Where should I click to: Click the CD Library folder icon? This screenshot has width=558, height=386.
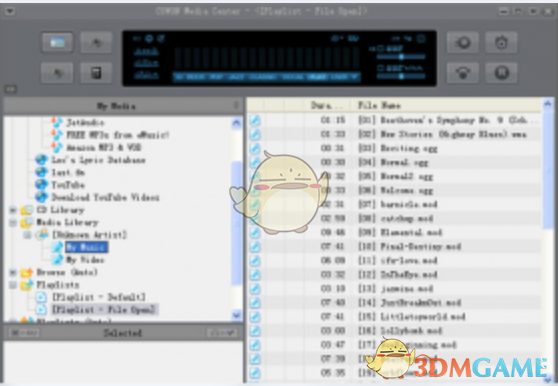coord(27,210)
